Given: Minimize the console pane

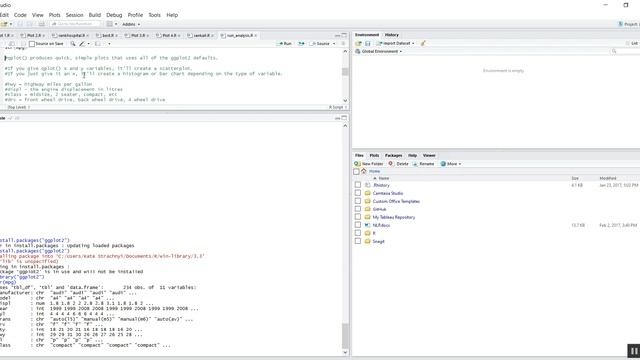Looking at the screenshot, I should [x=338, y=118].
